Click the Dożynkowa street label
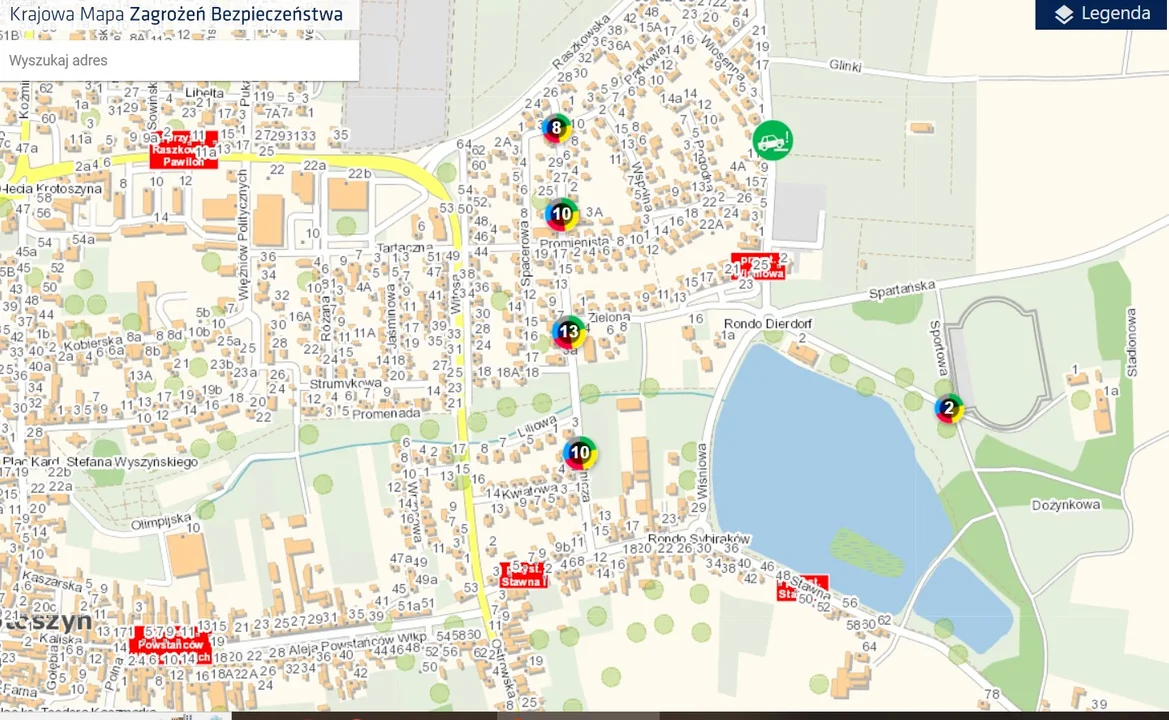1169x720 pixels. pos(1066,505)
